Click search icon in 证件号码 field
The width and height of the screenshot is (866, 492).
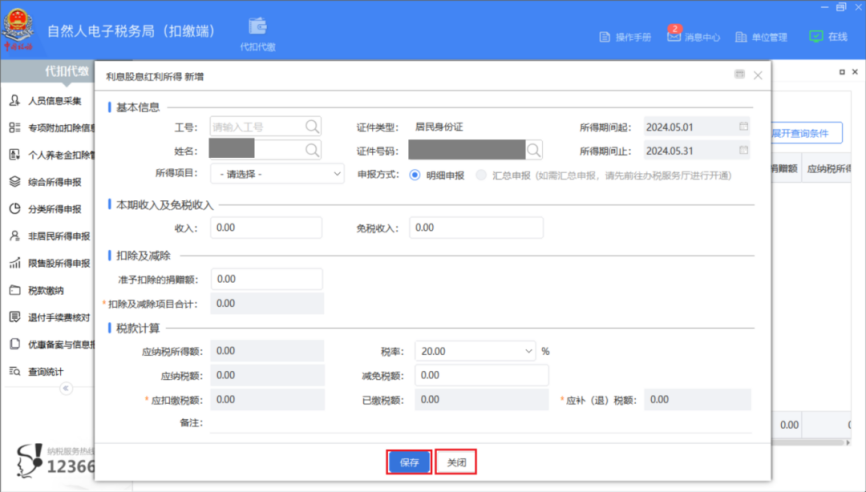534,150
